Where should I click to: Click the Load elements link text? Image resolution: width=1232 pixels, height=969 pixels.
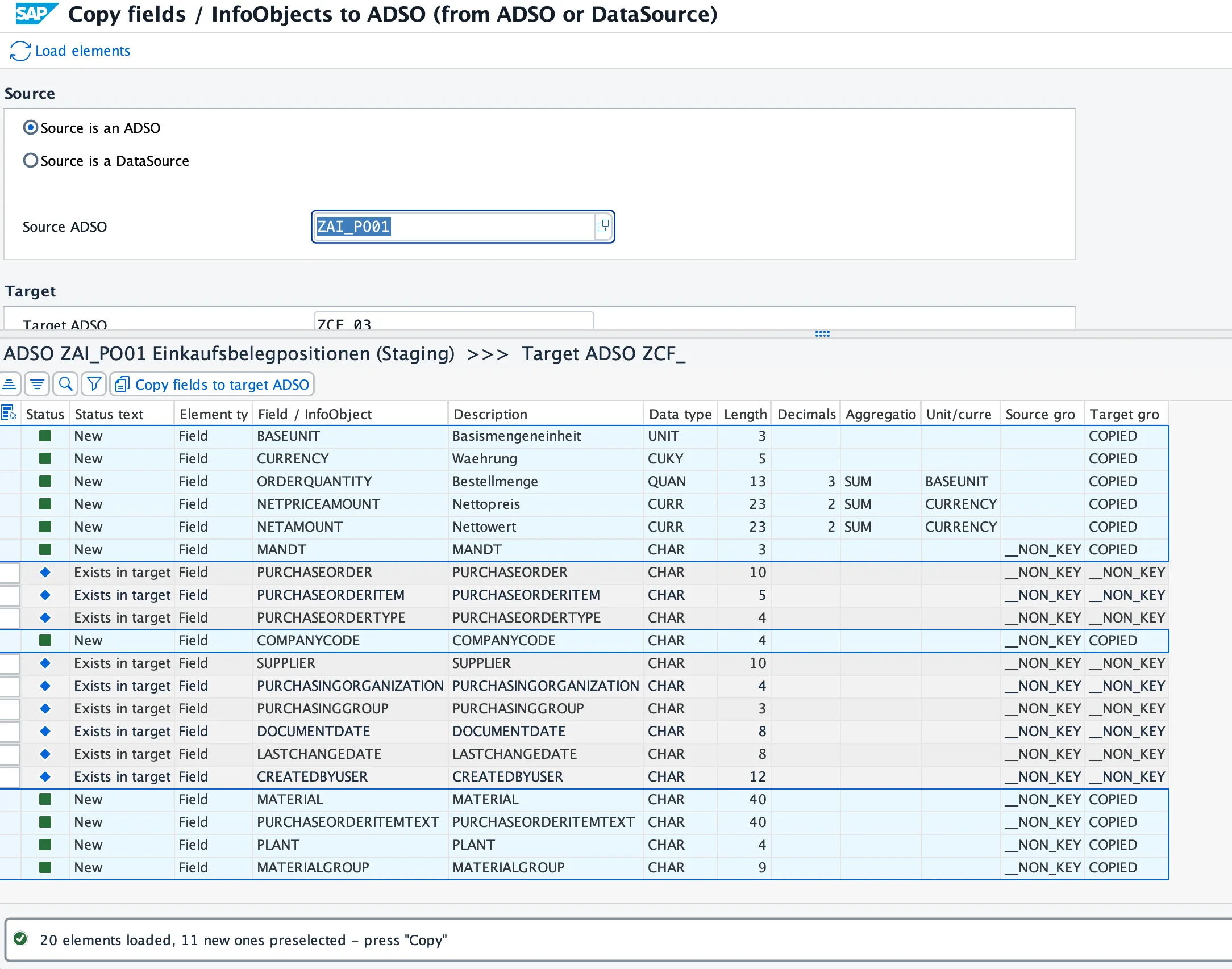tap(82, 51)
